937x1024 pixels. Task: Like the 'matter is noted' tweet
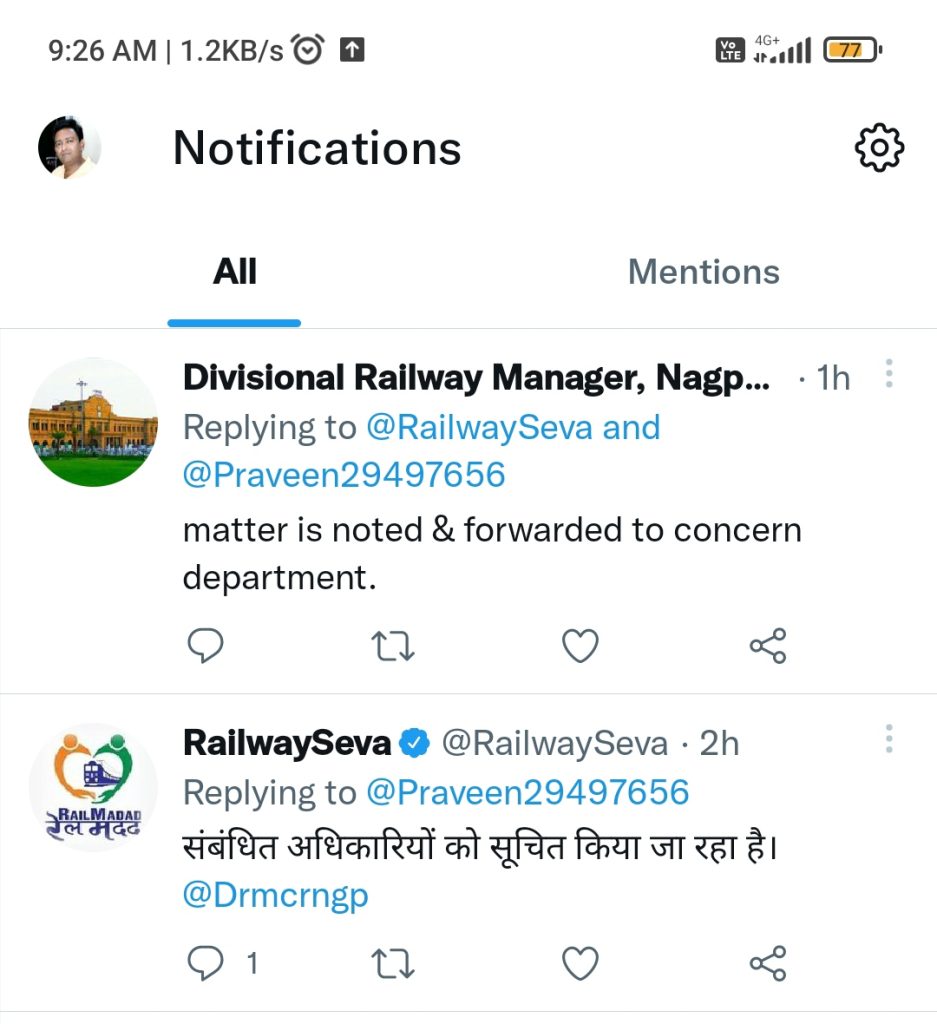click(x=580, y=646)
